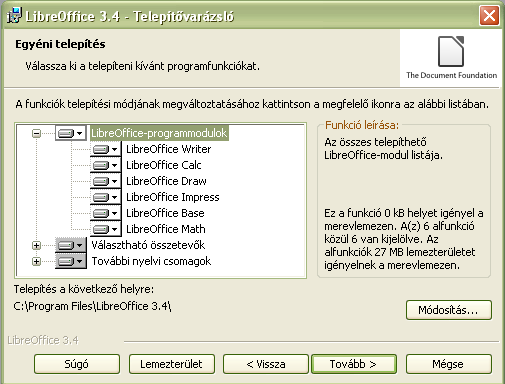Collapse the LibreOffice-programmodulok tree node
The width and height of the screenshot is (505, 384).
pos(36,134)
